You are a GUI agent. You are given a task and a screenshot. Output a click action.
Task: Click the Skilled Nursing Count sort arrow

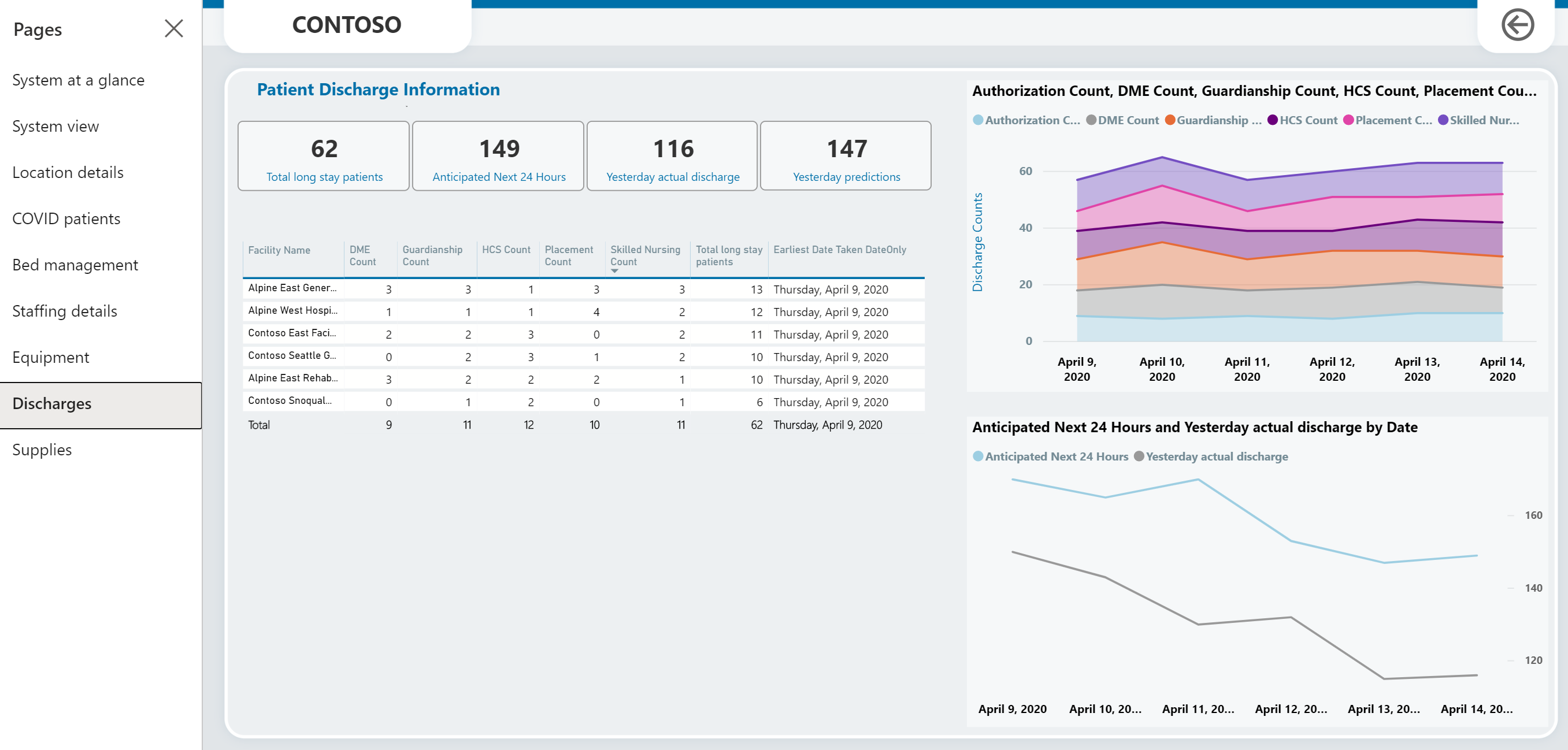[614, 271]
